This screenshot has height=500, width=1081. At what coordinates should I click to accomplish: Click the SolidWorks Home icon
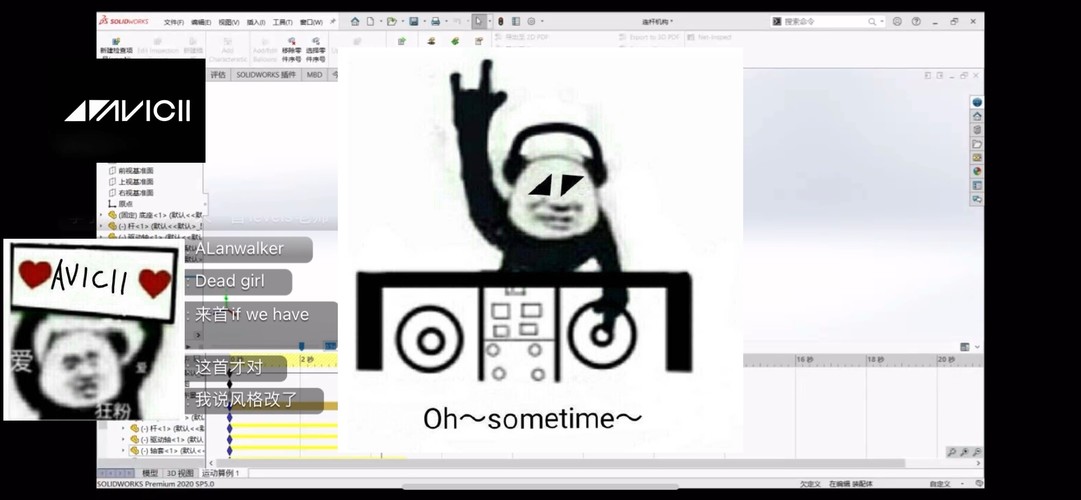pyautogui.click(x=355, y=21)
